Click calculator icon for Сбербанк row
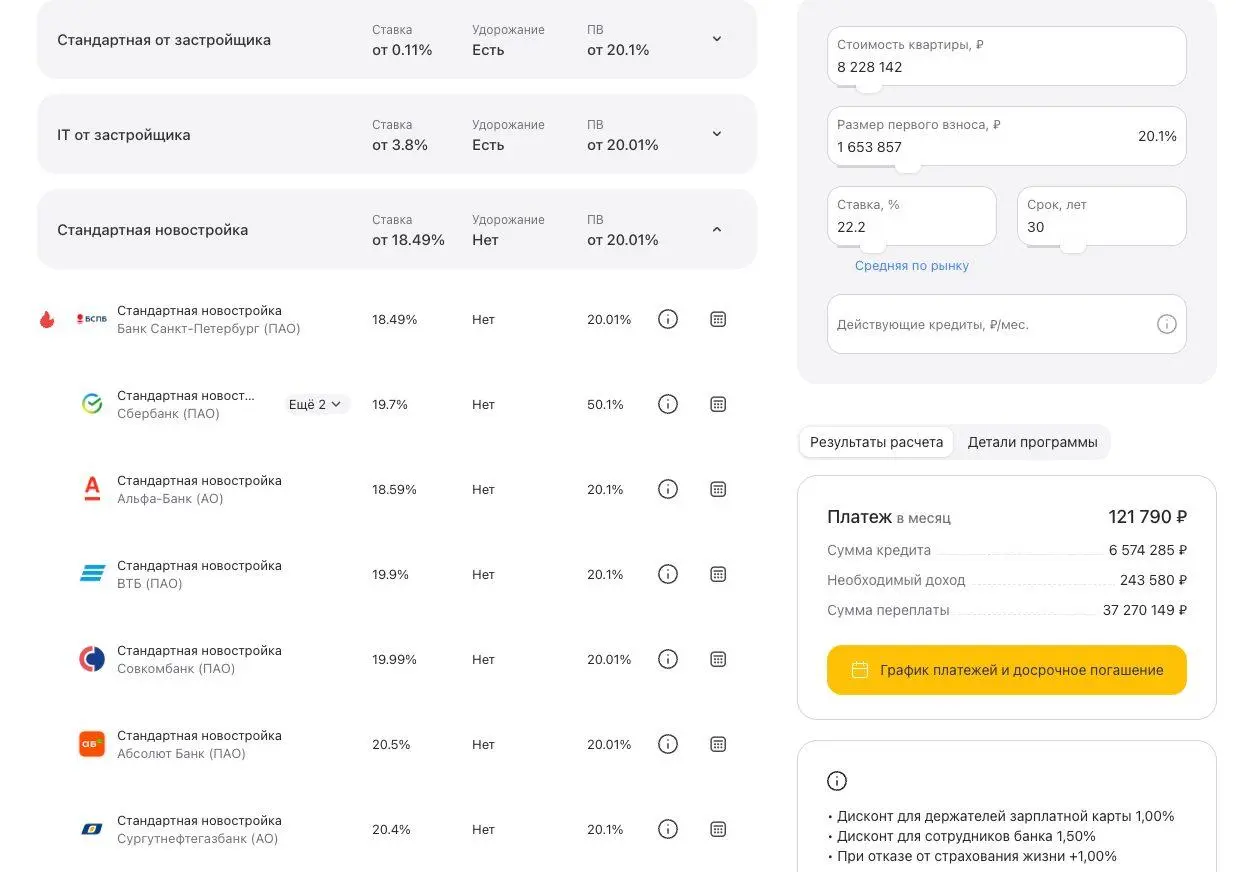Screen dimensions: 1240x872 [717, 405]
